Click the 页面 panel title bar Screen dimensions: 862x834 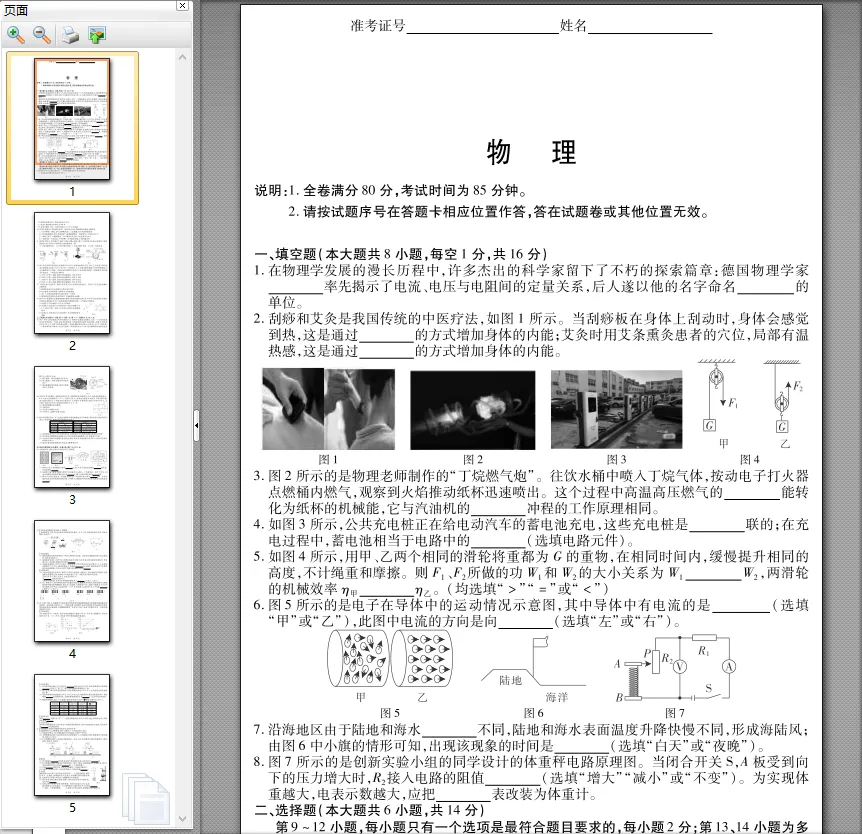(x=60, y=7)
